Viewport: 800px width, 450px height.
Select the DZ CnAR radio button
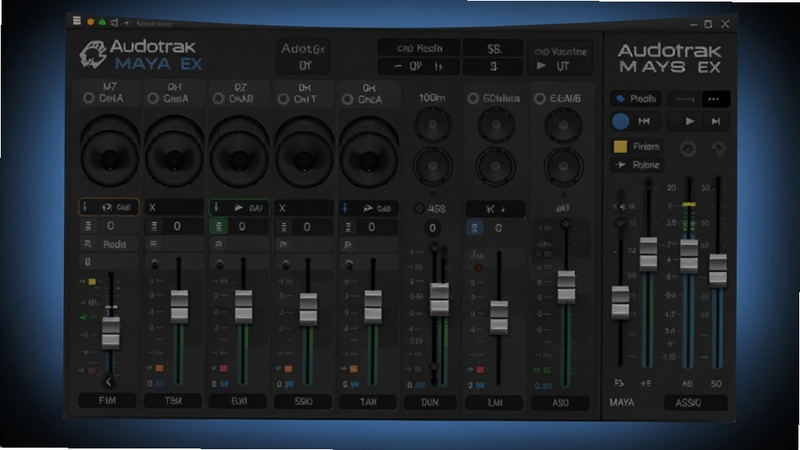[x=218, y=98]
